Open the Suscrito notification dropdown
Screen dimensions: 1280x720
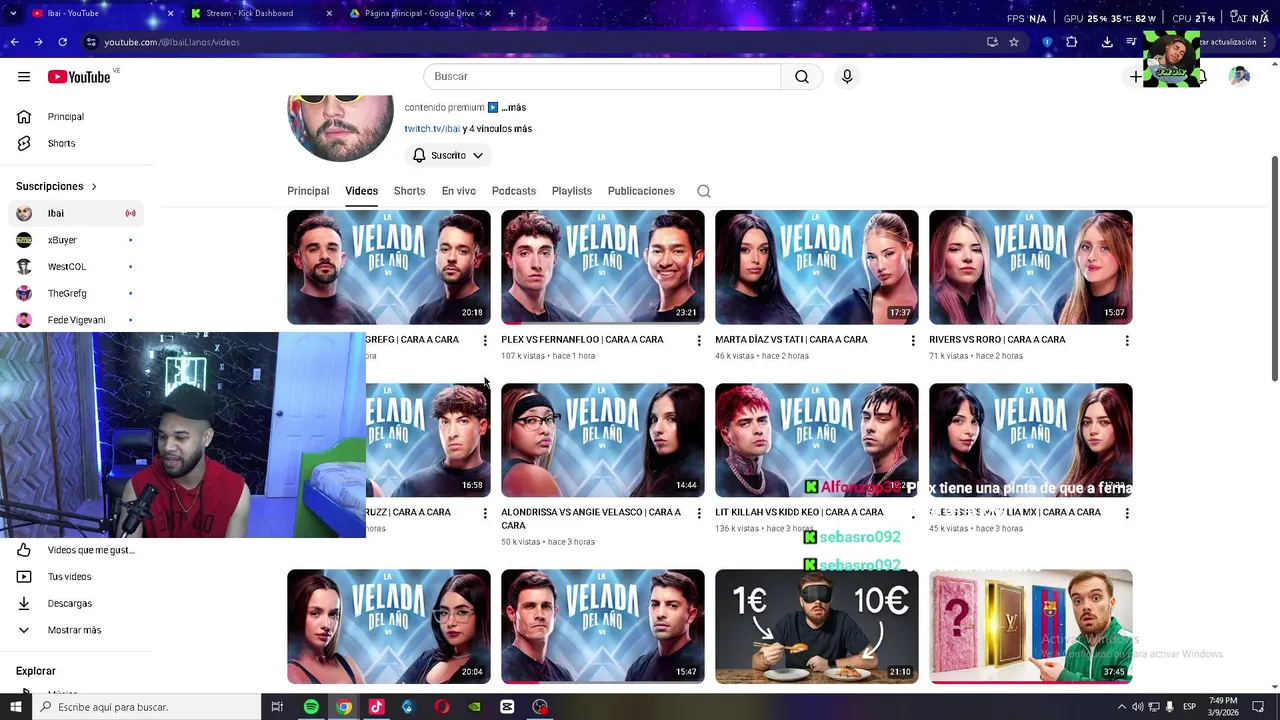[448, 155]
